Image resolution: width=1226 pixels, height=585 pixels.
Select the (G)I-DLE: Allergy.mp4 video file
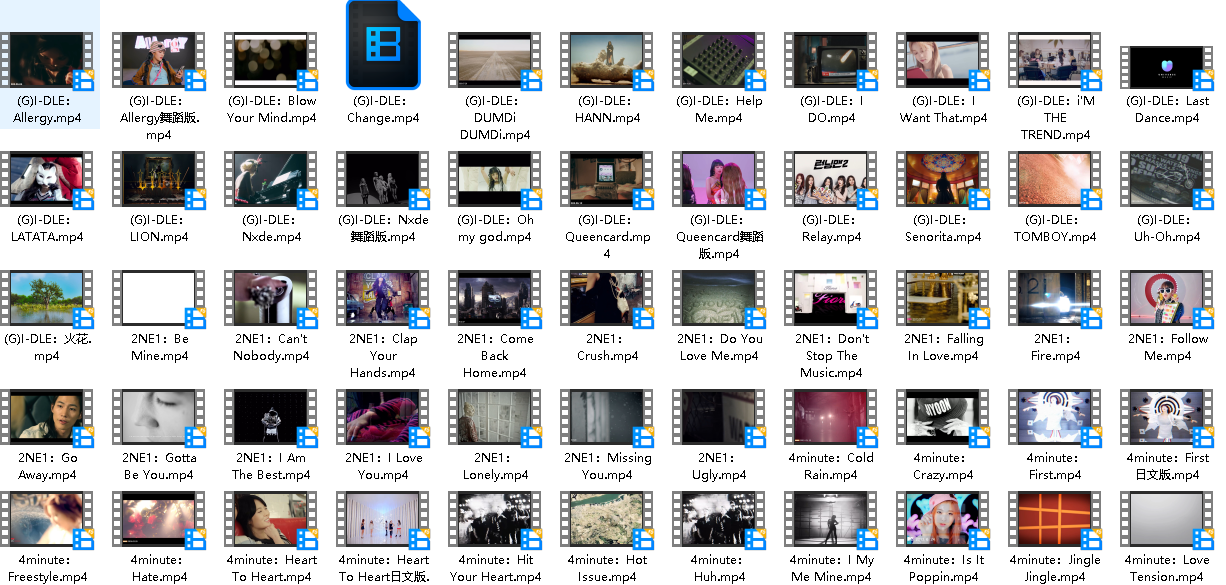47,60
